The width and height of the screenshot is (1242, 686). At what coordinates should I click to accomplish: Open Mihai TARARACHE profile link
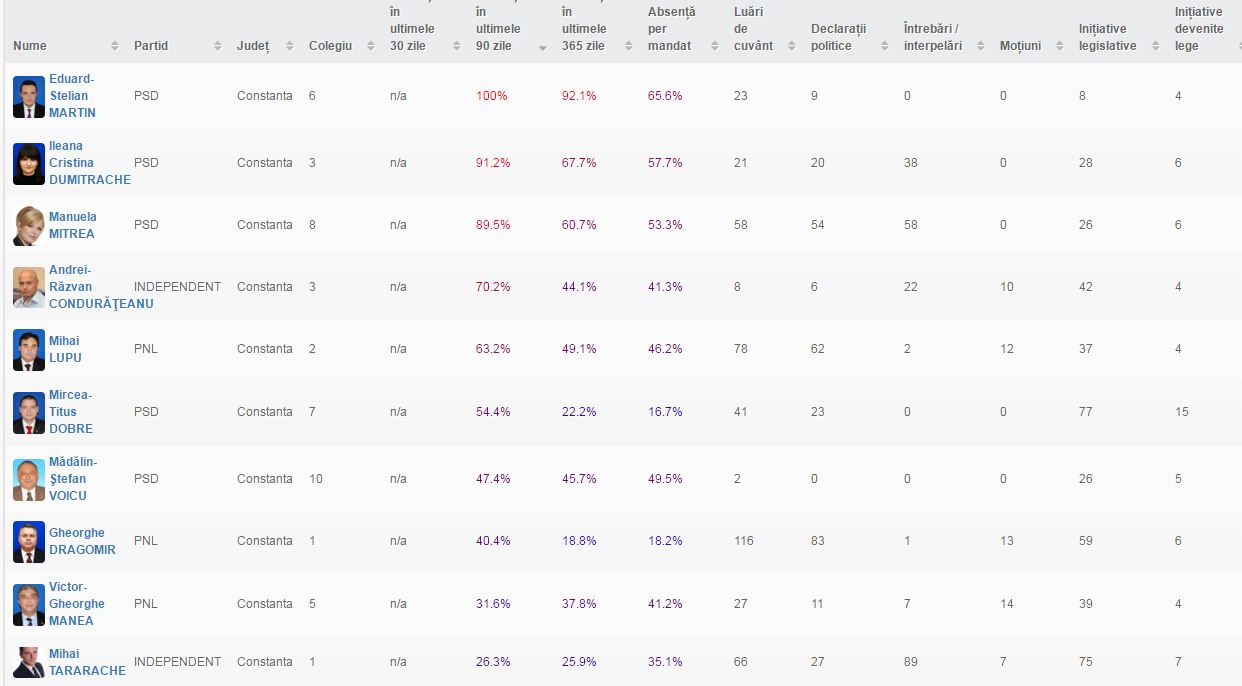87,662
